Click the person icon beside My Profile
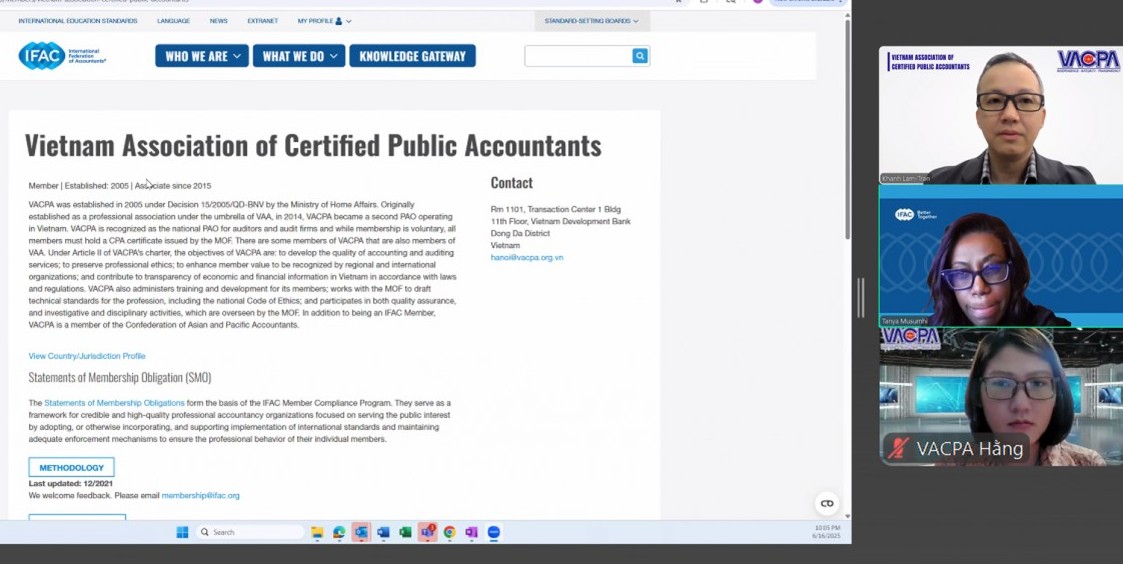This screenshot has width=1123, height=564. click(339, 21)
